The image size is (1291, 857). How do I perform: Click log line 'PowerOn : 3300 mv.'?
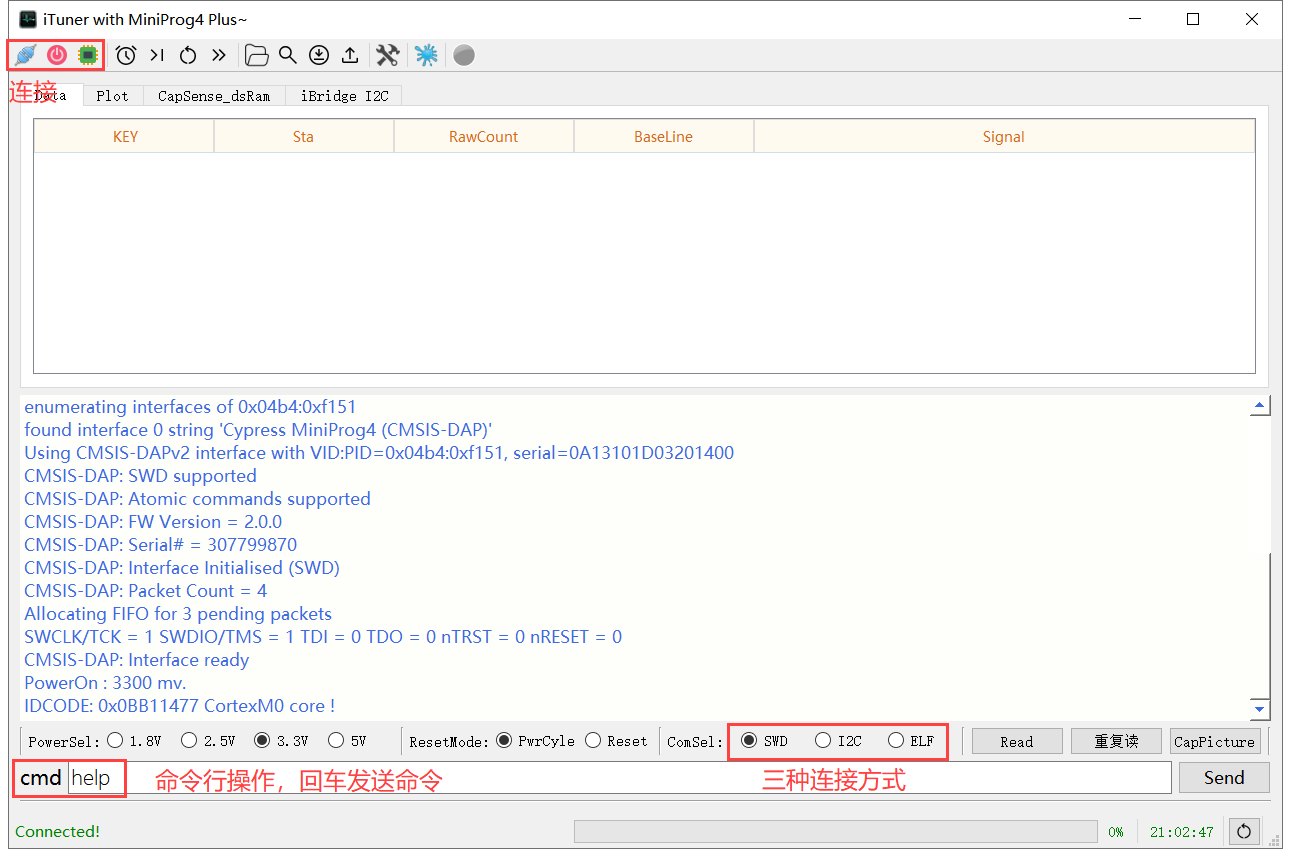click(x=105, y=683)
